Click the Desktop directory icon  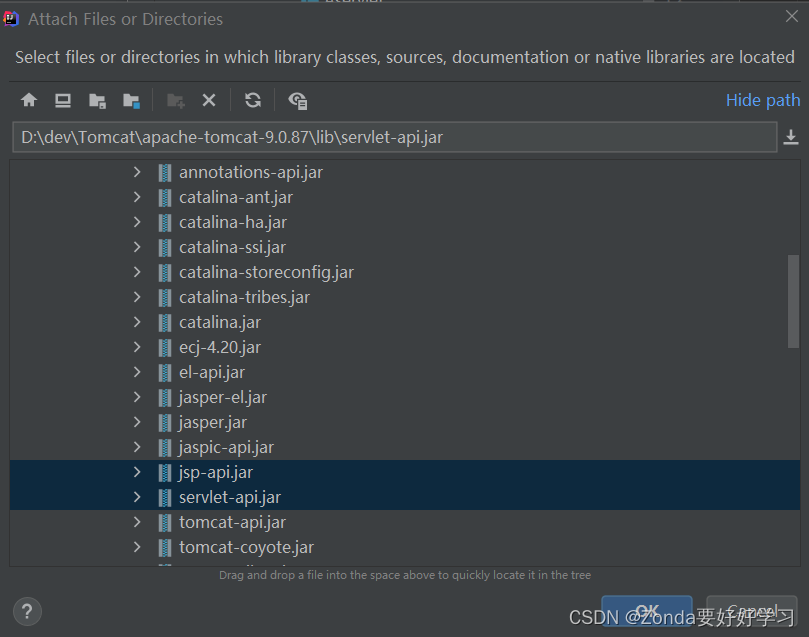(63, 100)
